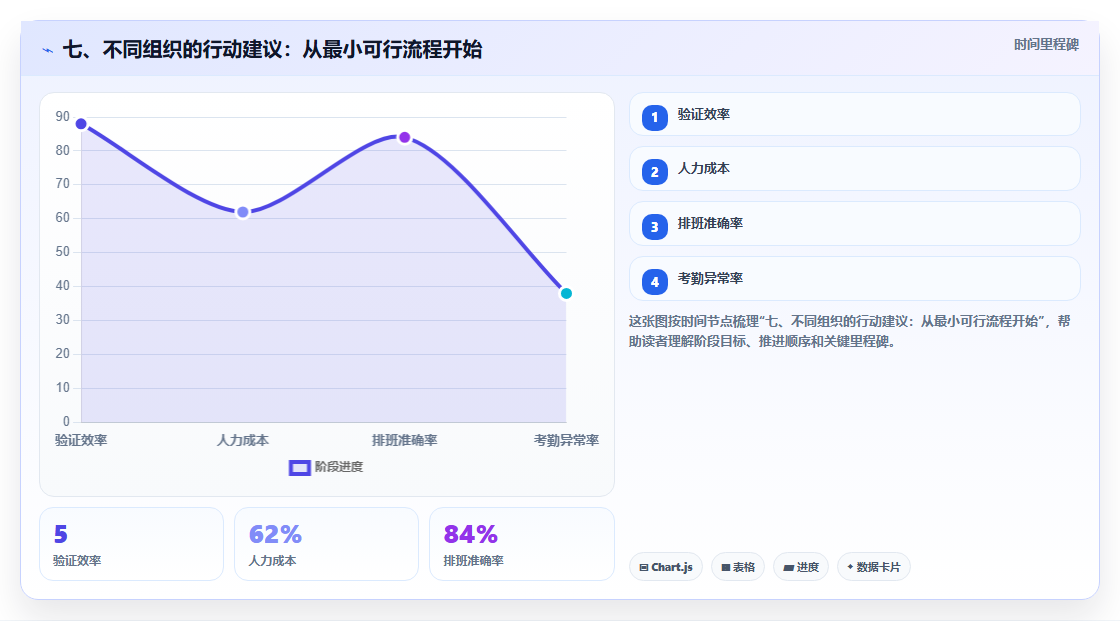Select the teal 考勤异常率 data point

pyautogui.click(x=566, y=293)
